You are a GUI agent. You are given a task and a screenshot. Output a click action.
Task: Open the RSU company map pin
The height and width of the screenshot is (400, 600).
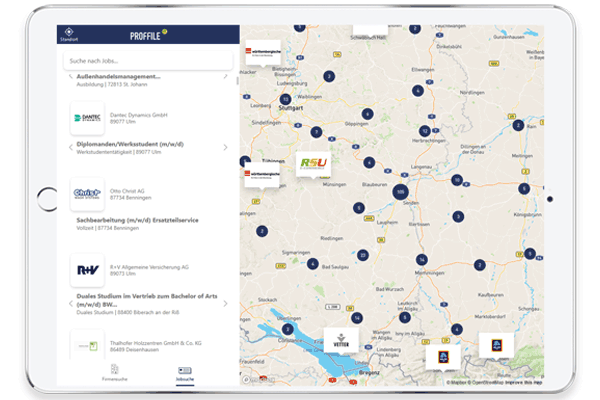point(313,164)
